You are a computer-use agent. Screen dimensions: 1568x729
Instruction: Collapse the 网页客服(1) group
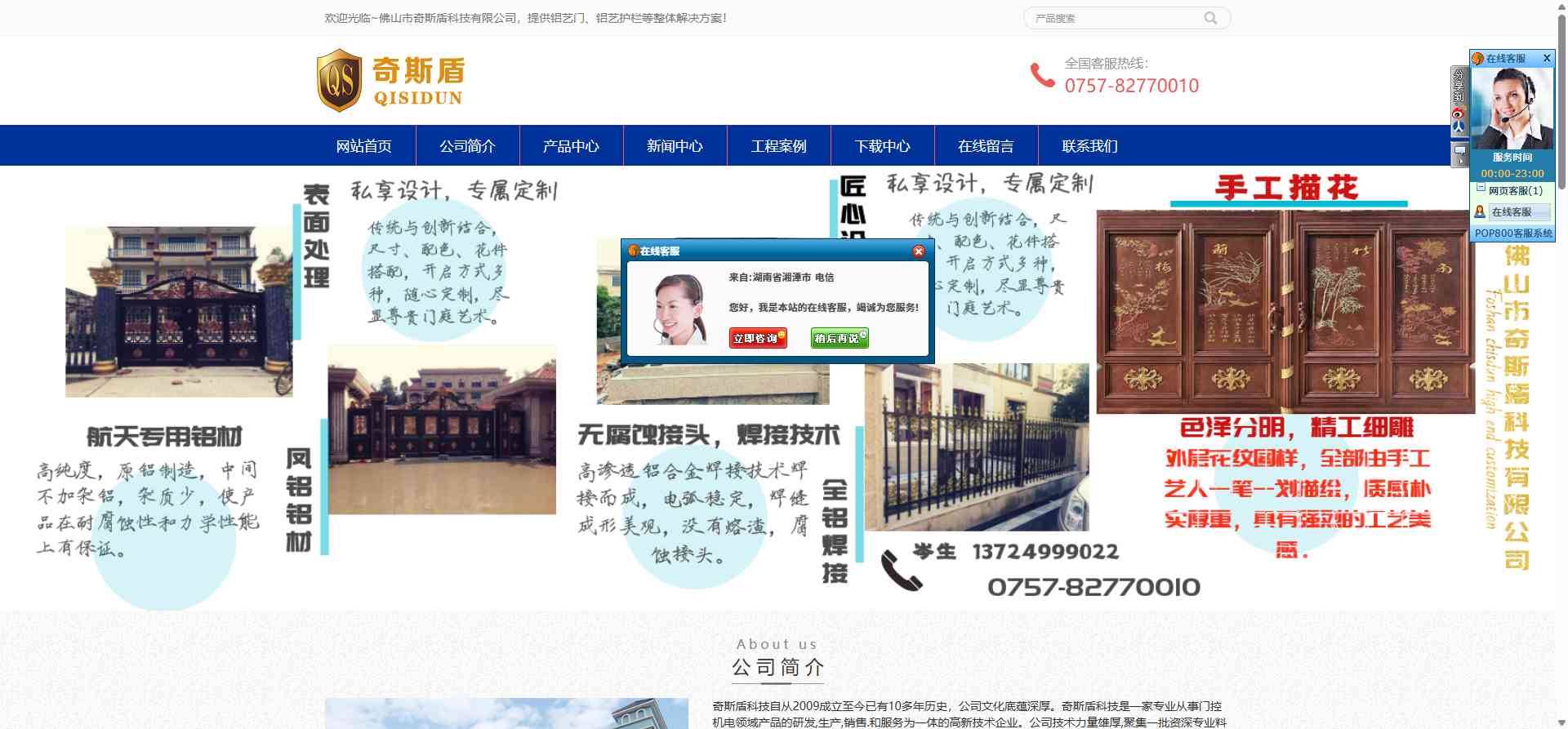click(1480, 189)
